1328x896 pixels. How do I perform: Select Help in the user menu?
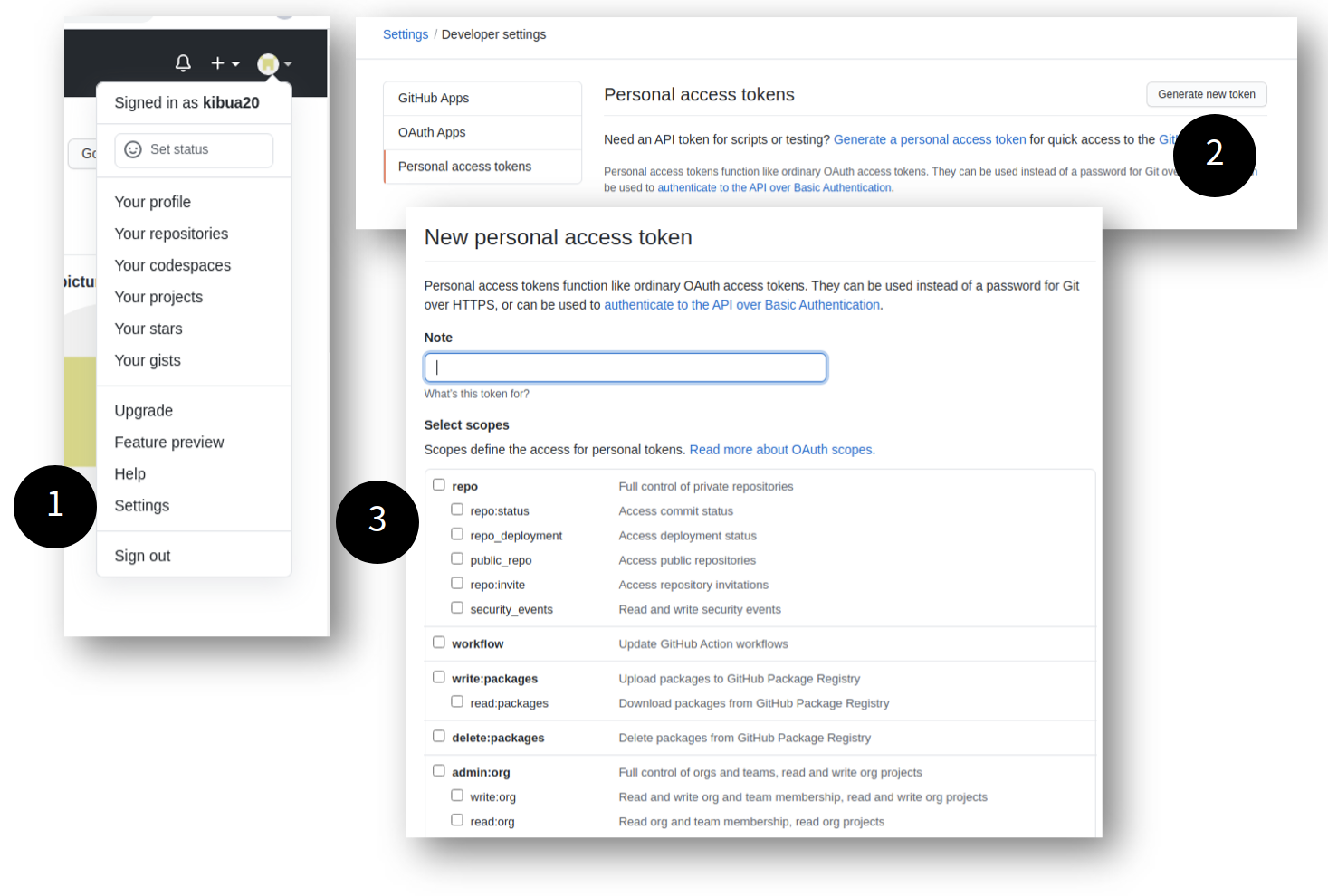129,474
